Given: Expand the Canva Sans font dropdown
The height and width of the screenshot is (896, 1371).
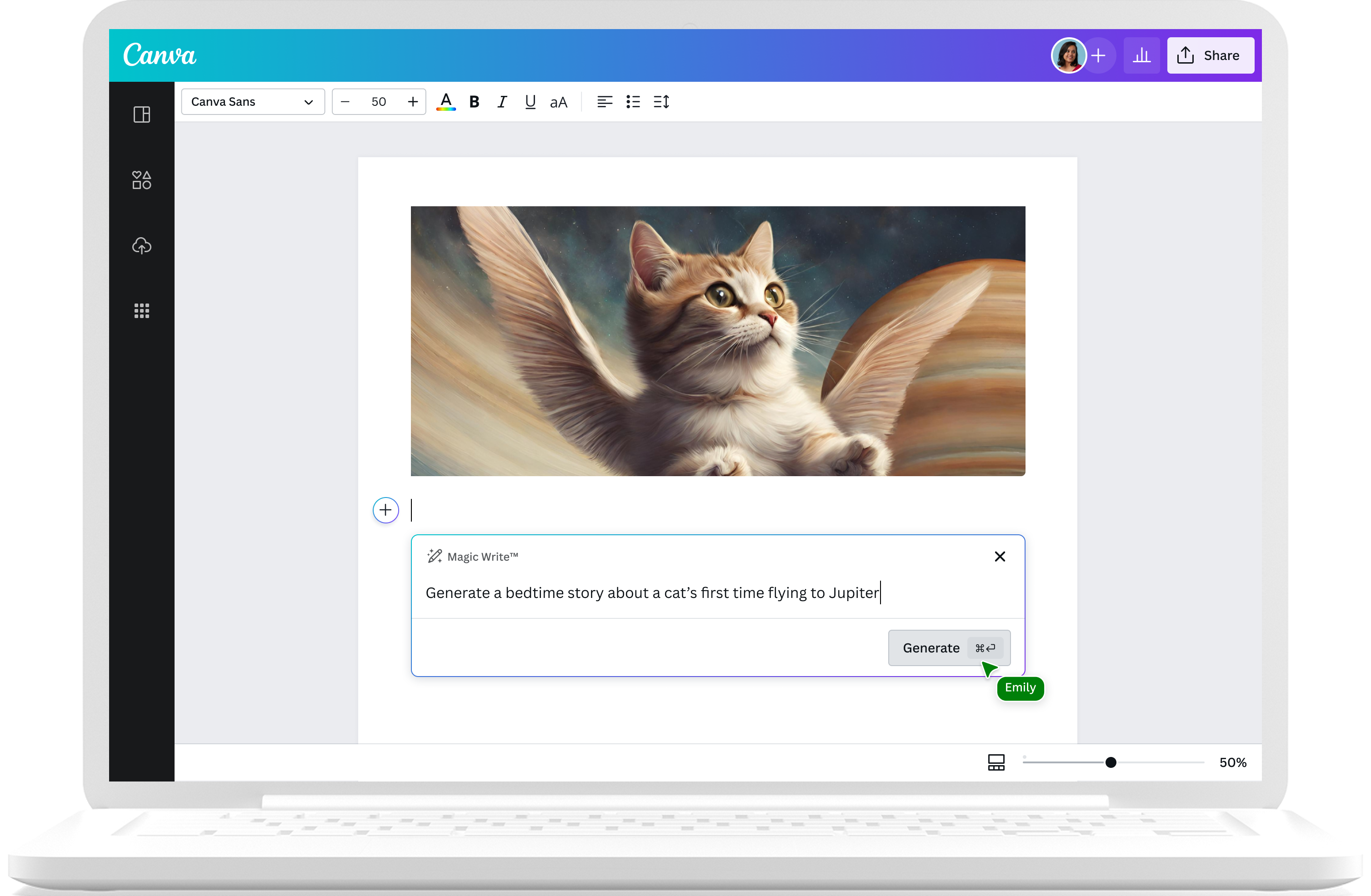Looking at the screenshot, I should pos(252,102).
